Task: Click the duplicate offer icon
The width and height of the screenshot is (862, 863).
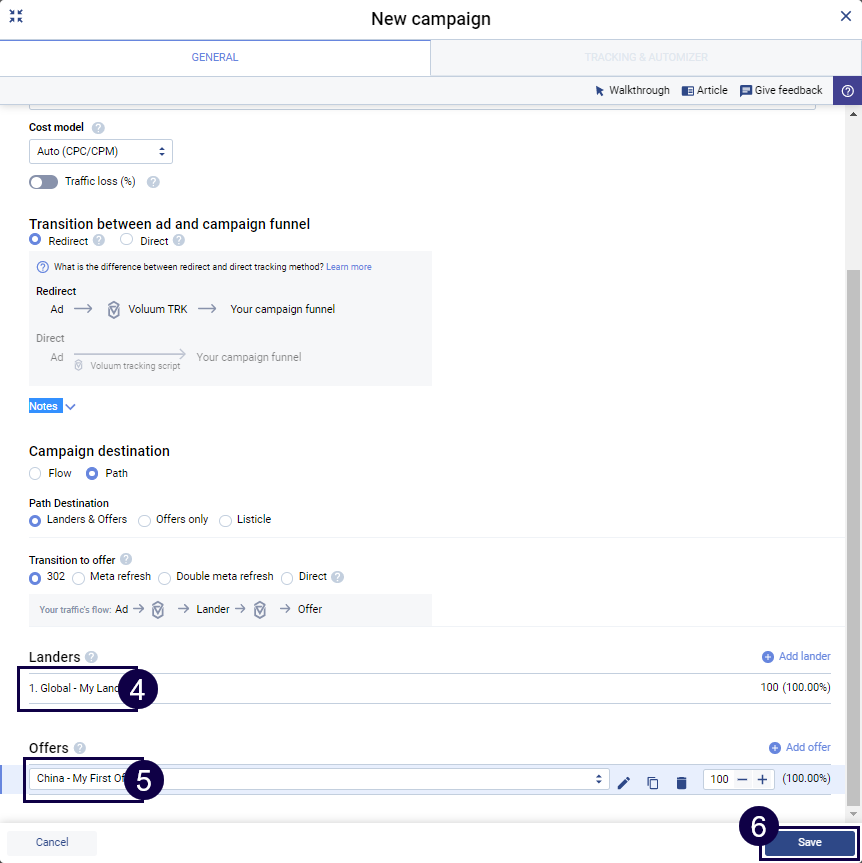Action: point(653,782)
